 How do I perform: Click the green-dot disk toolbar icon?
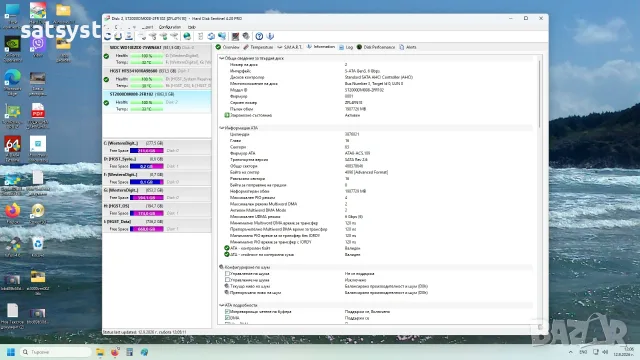pos(163,36)
